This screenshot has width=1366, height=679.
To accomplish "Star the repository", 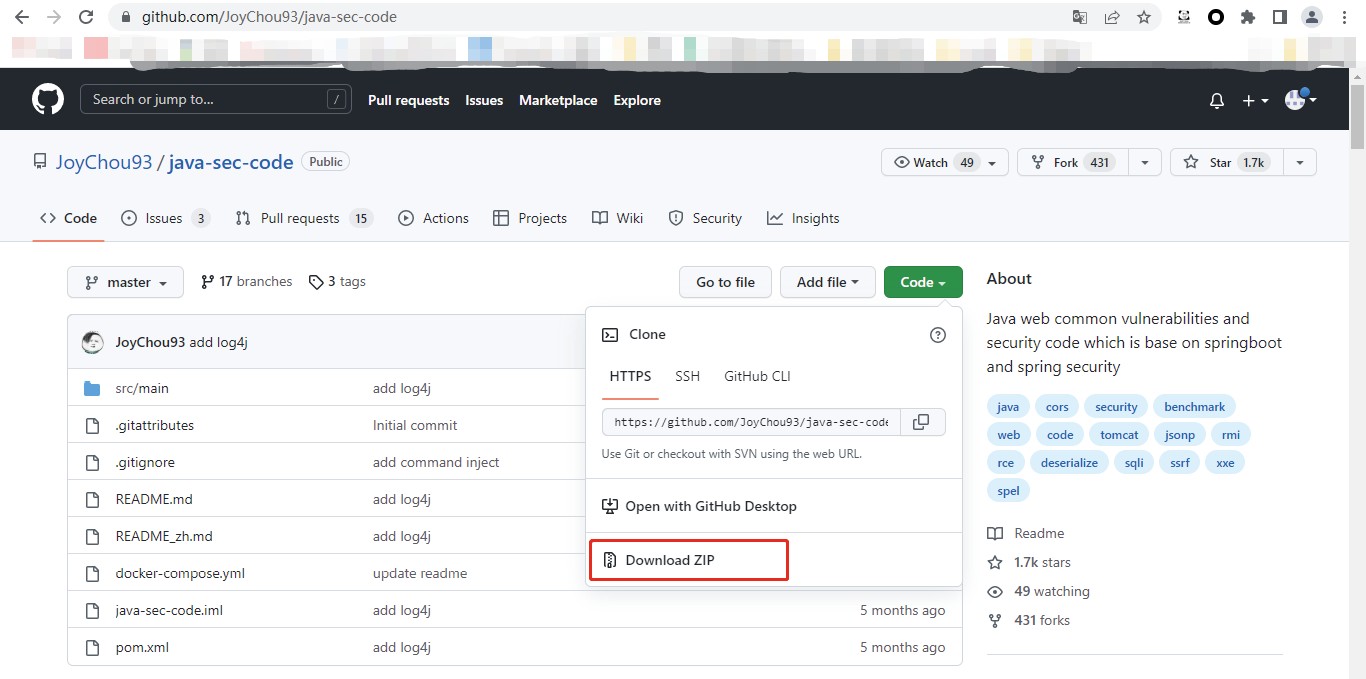I will tap(1226, 162).
